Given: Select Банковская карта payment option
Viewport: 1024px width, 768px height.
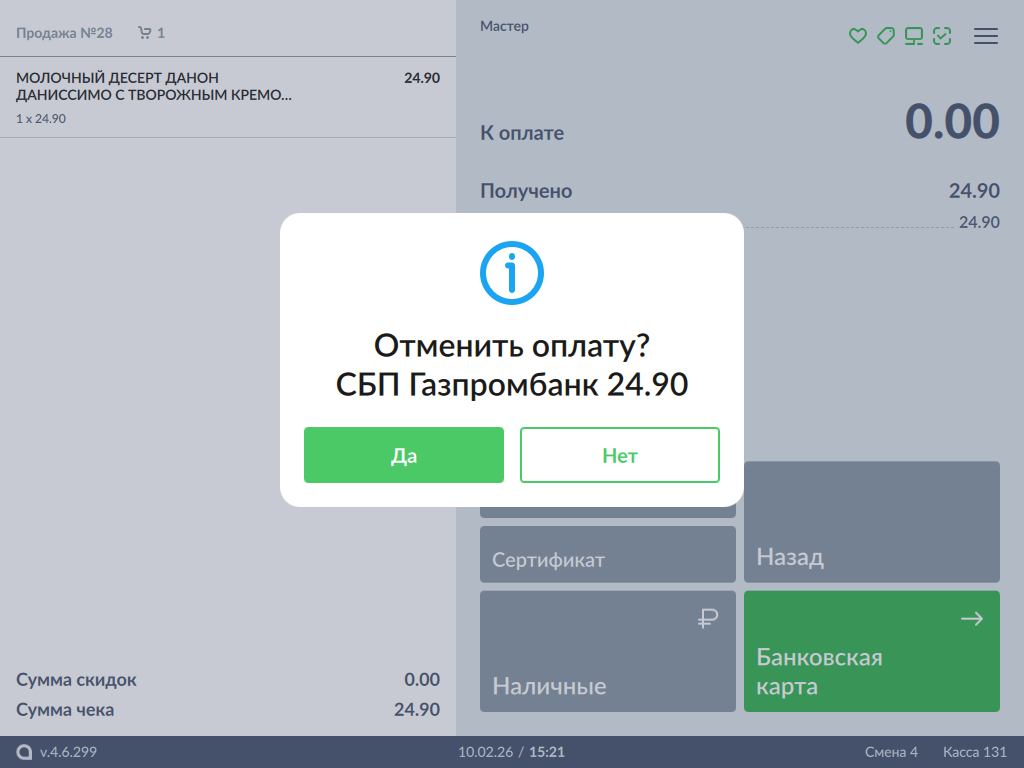Looking at the screenshot, I should [872, 651].
